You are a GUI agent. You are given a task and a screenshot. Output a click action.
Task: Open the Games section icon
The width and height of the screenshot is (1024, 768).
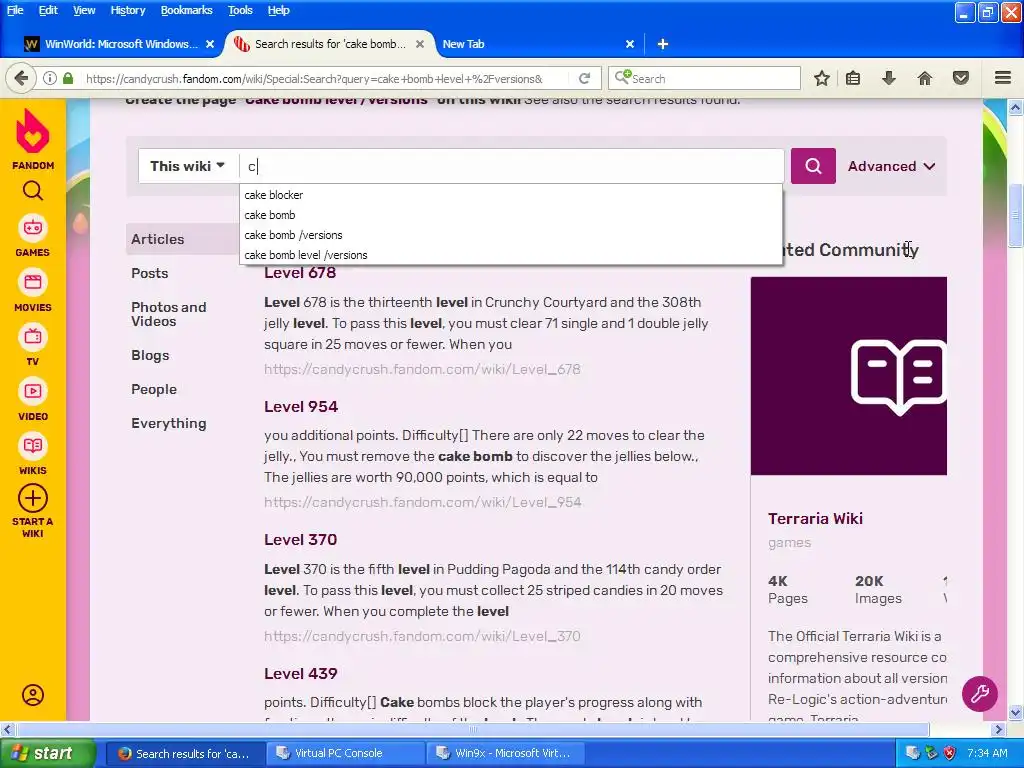(x=33, y=229)
